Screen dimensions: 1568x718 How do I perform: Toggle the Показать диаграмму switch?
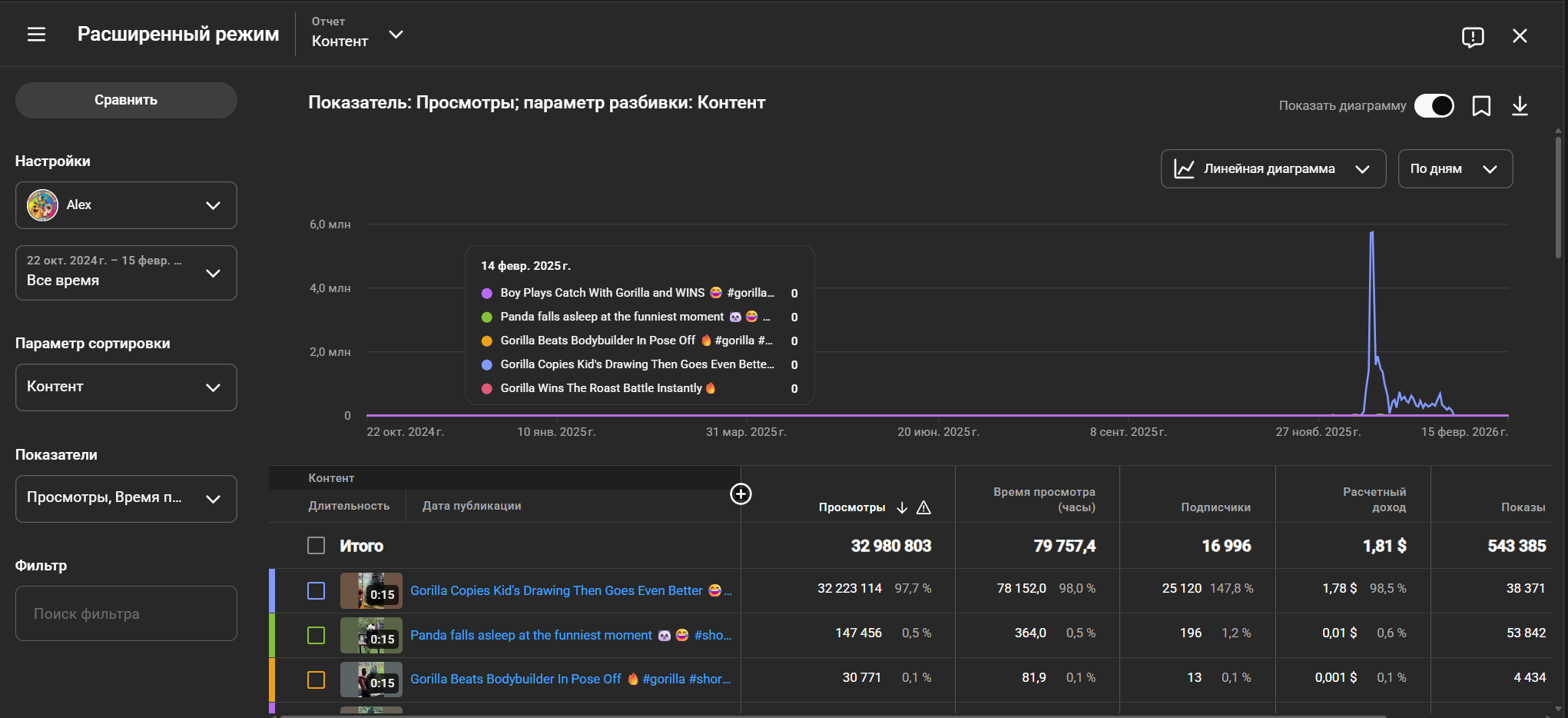(x=1434, y=106)
